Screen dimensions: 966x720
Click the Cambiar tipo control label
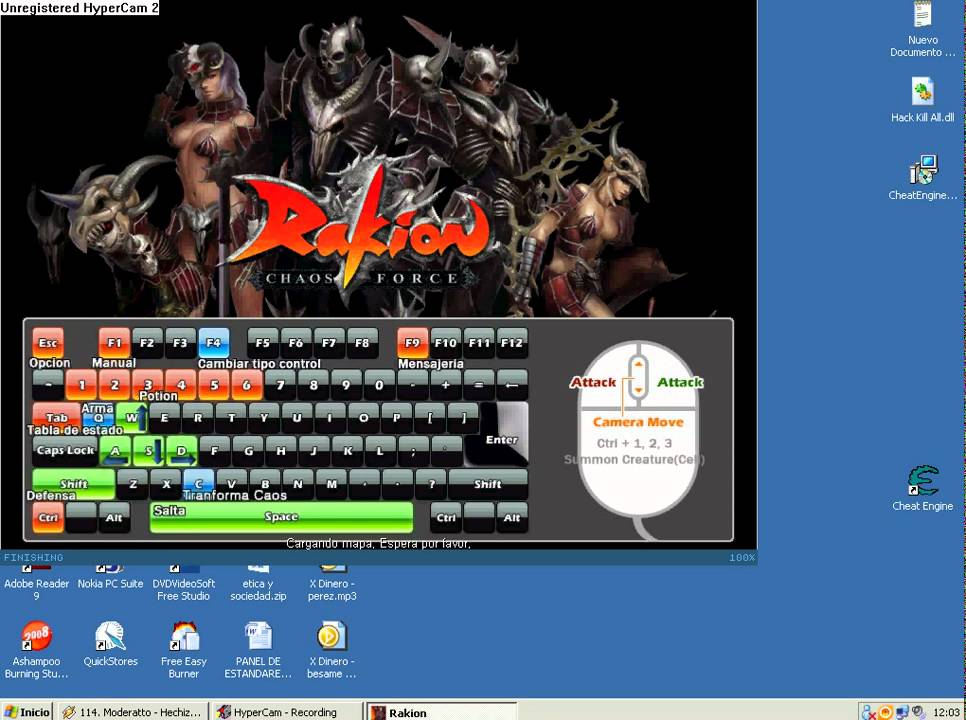[x=259, y=363]
